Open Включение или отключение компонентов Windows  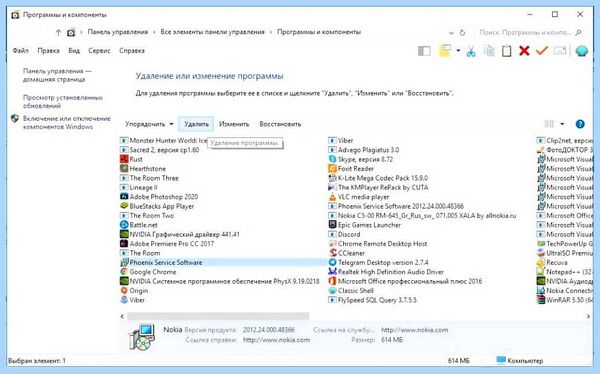pyautogui.click(x=67, y=122)
